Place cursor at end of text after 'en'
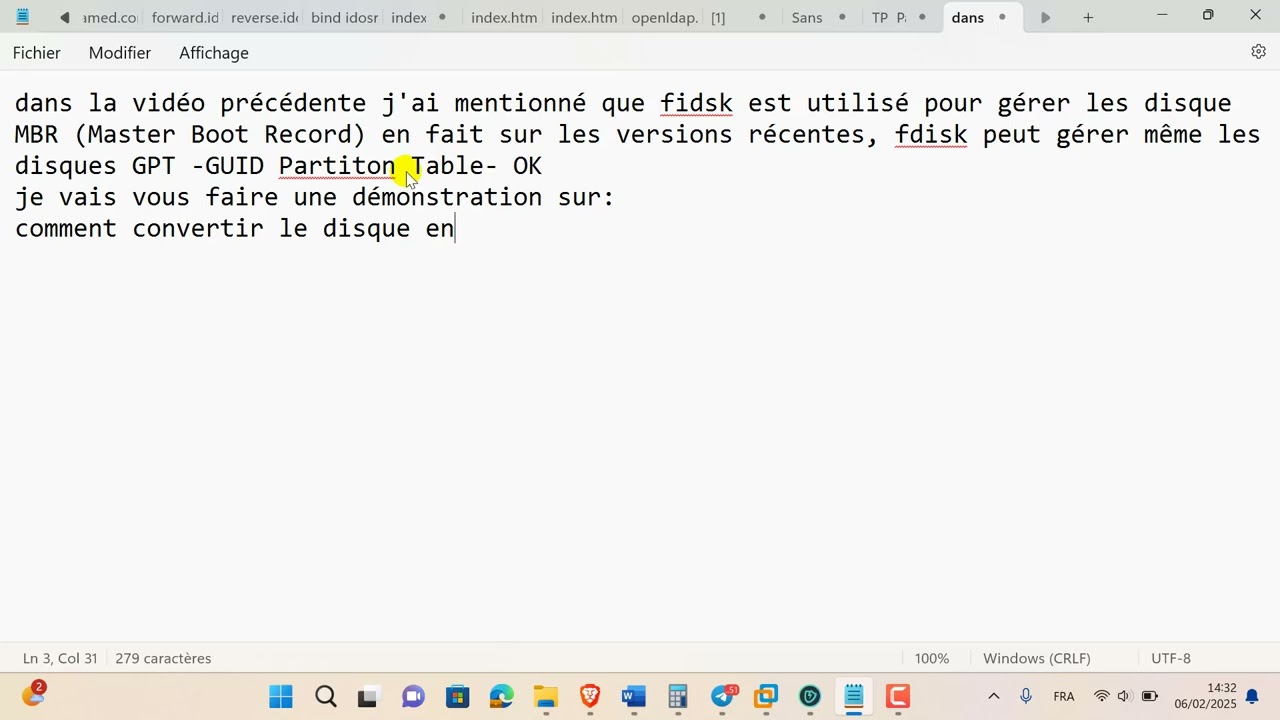 [455, 229]
